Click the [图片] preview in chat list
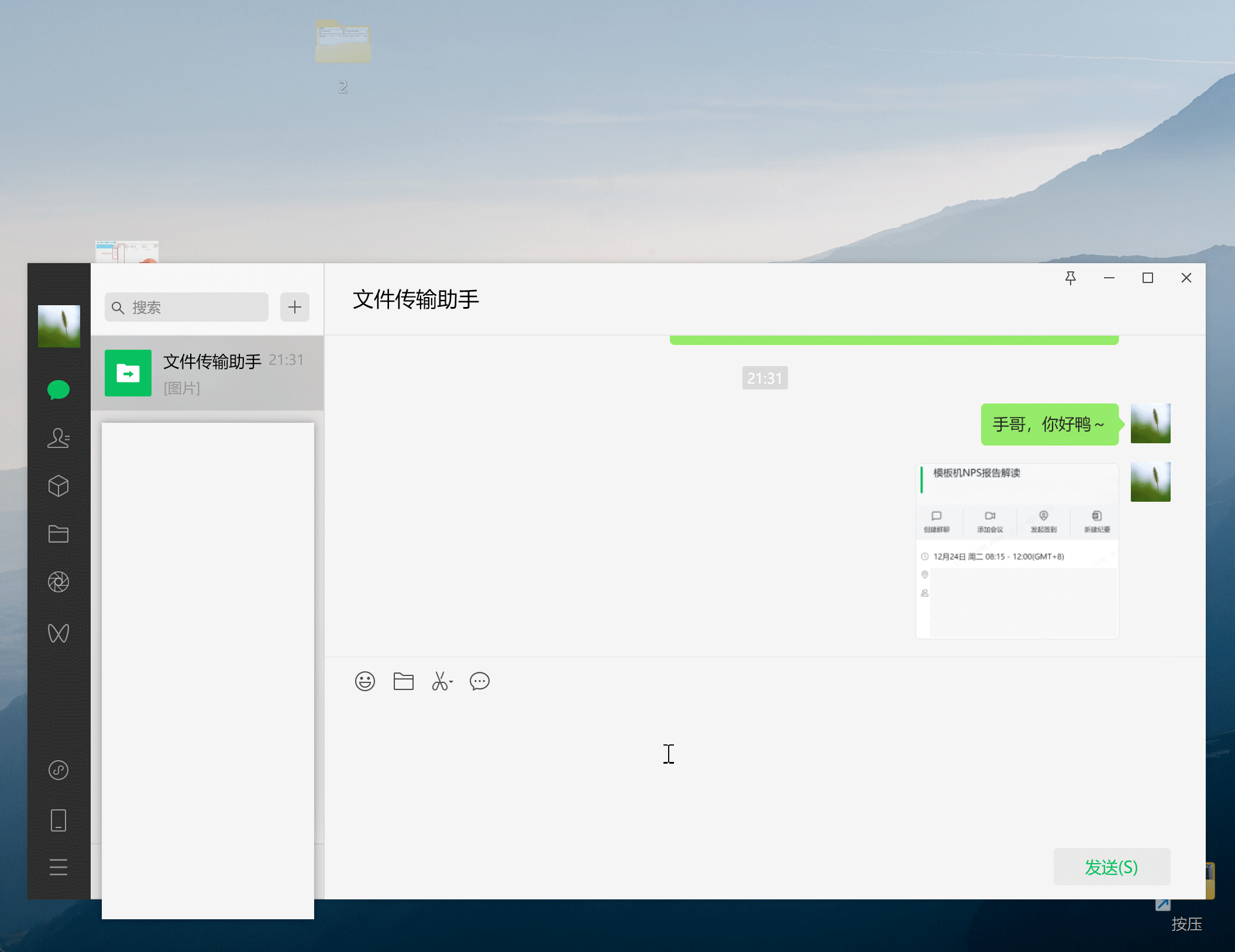Viewport: 1235px width, 952px height. pos(182,388)
